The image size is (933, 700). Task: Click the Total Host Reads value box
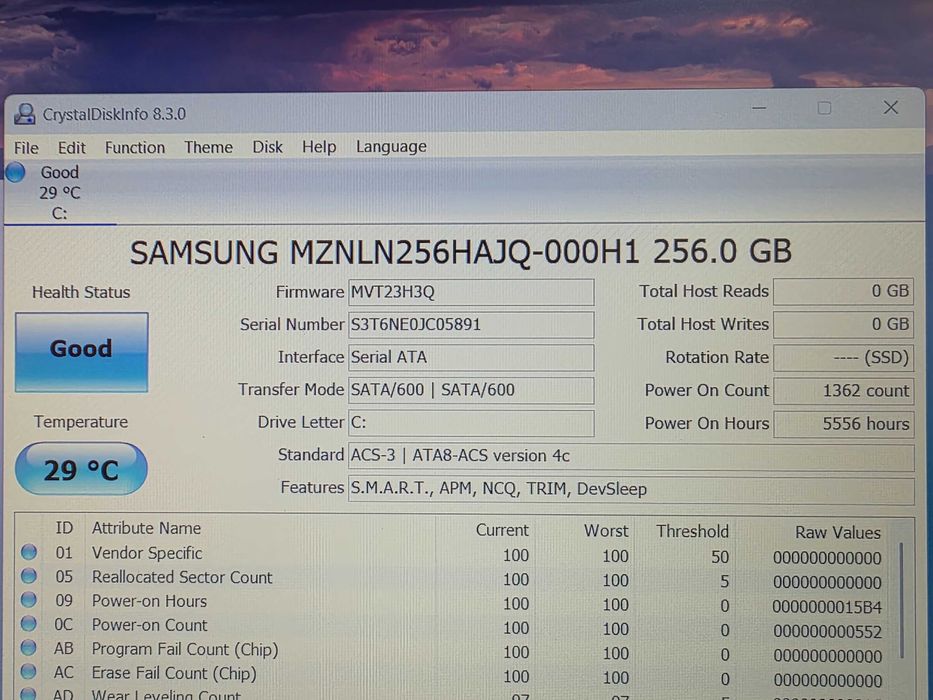coord(843,292)
